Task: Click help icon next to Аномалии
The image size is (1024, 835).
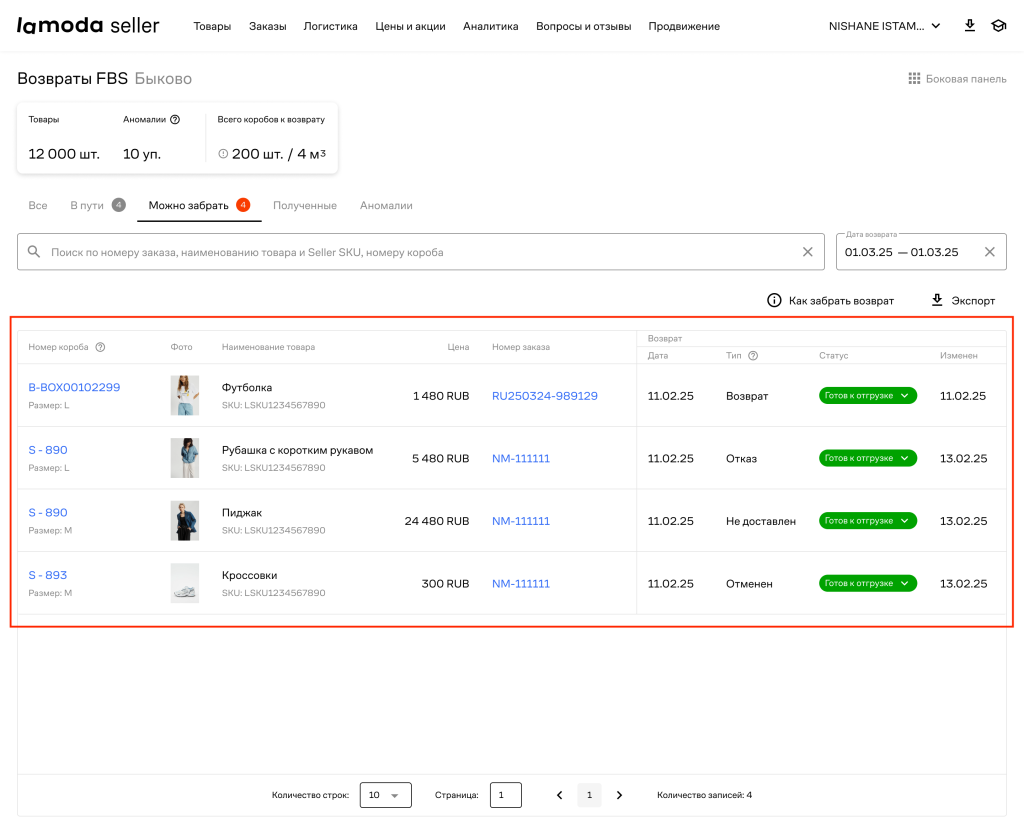Action: (175, 119)
